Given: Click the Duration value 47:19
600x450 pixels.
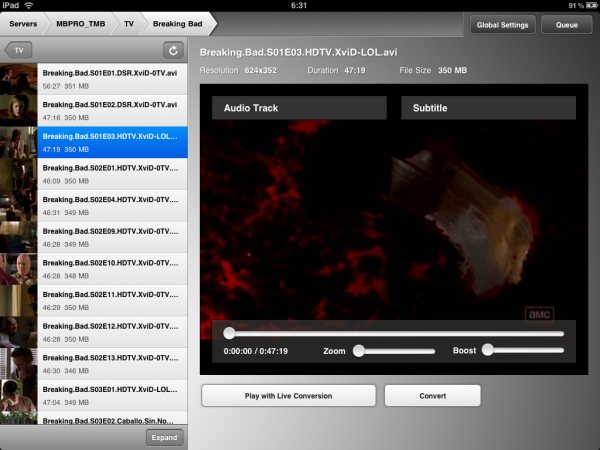Looking at the screenshot, I should (355, 70).
